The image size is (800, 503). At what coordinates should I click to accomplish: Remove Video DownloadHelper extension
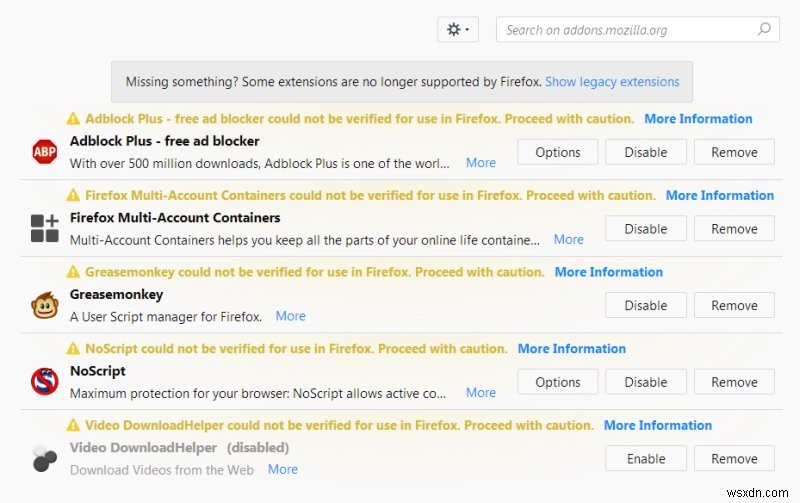click(x=734, y=459)
